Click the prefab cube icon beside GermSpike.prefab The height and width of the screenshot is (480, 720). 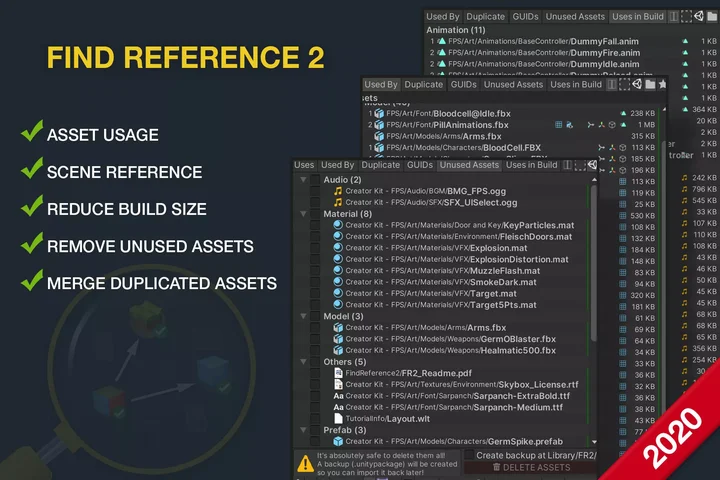click(x=338, y=441)
